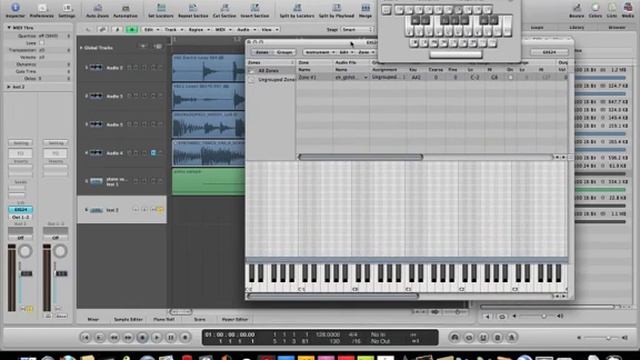The width and height of the screenshot is (640, 360).
Task: Click the Inst 2 track instrument icon
Action: 96,210
